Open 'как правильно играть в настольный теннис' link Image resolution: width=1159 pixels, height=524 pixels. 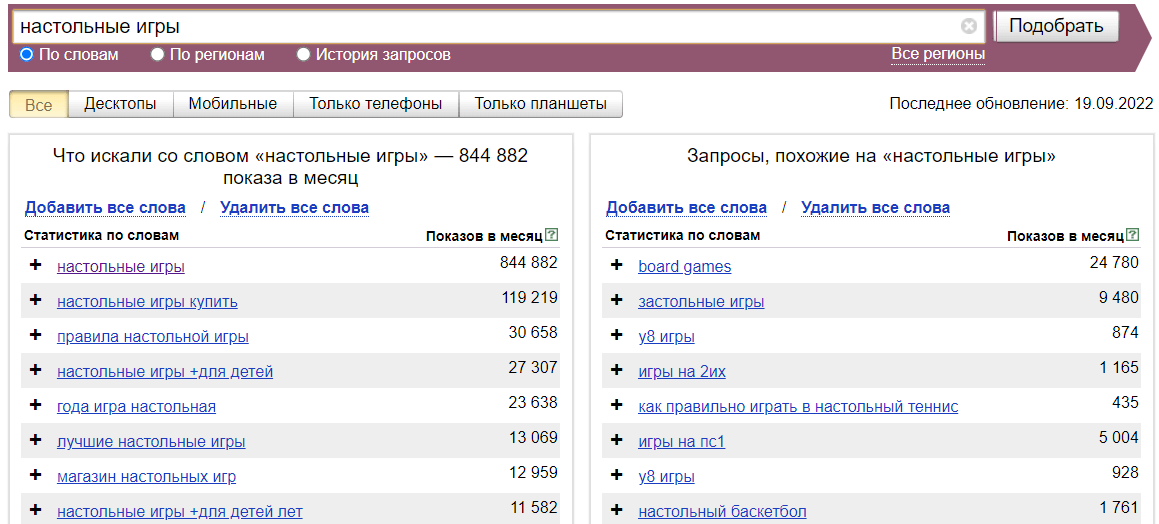pos(798,407)
